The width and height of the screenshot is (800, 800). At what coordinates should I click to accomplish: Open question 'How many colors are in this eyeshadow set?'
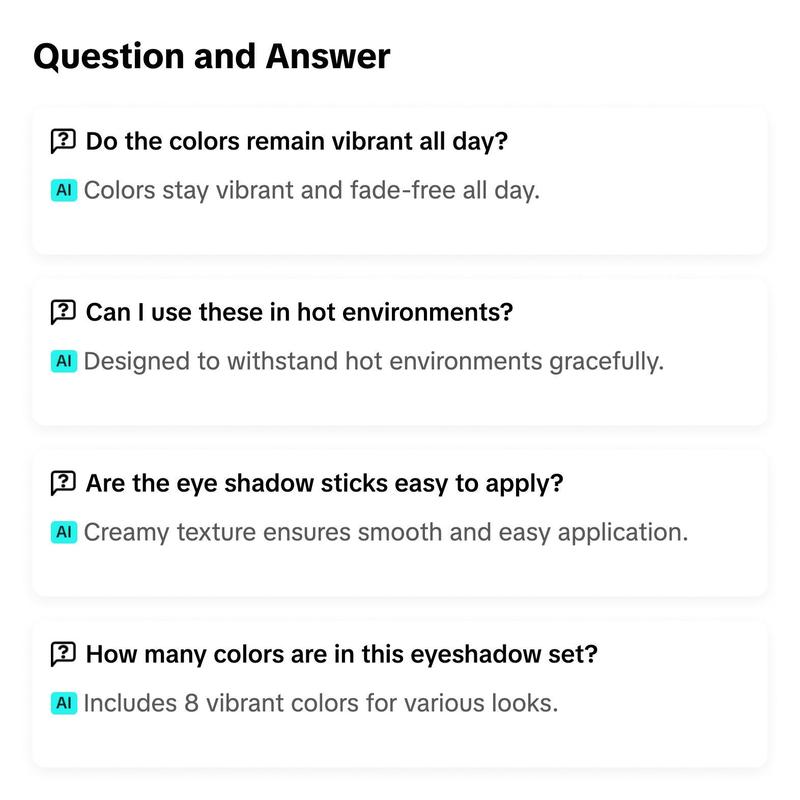[341, 654]
